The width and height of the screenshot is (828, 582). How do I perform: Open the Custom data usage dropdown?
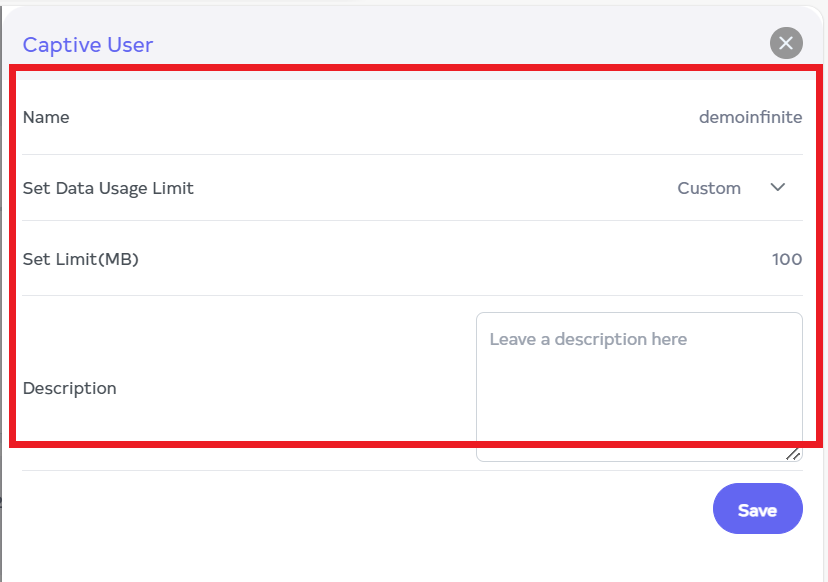pyautogui.click(x=709, y=188)
